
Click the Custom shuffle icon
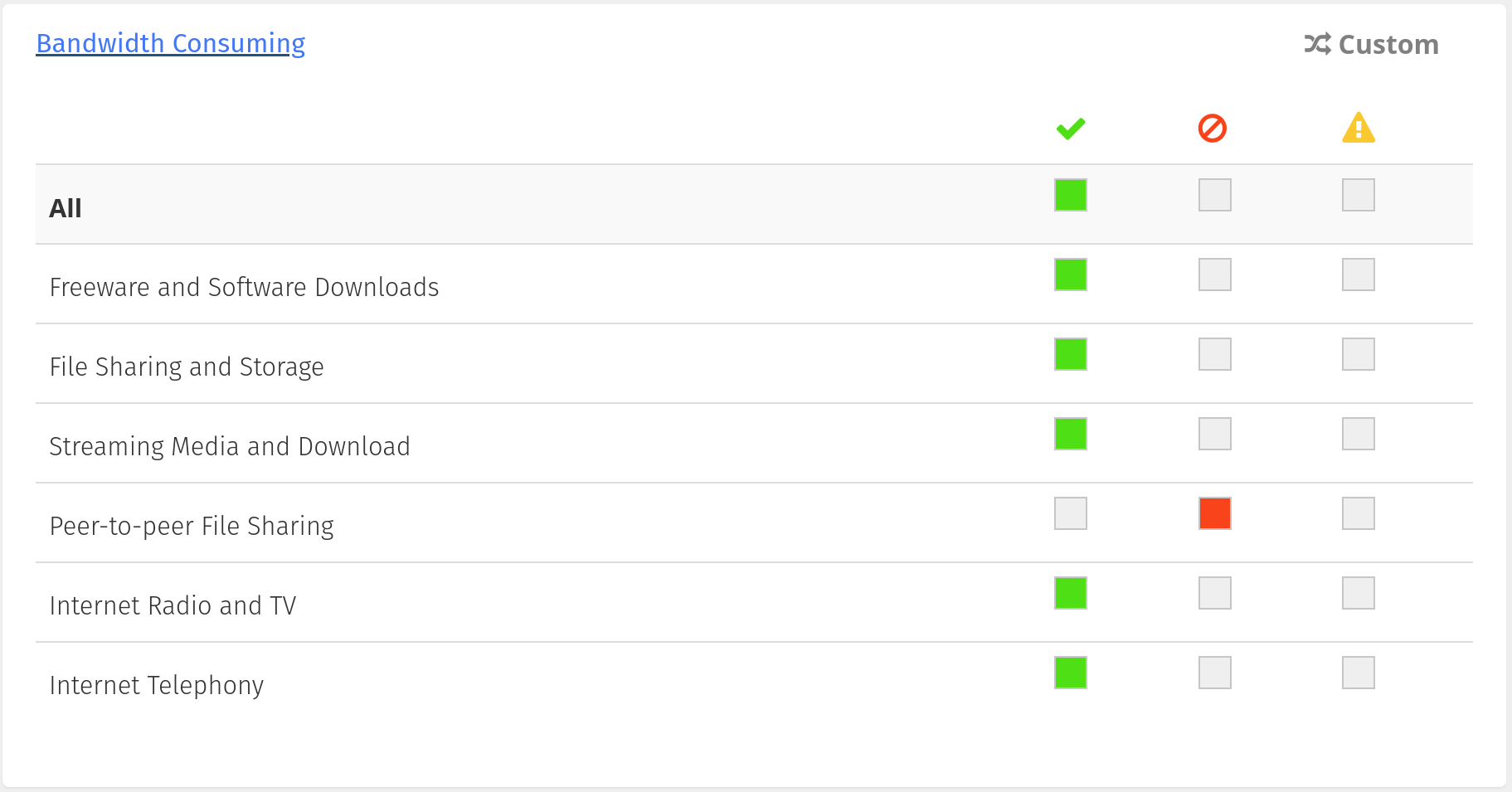tap(1317, 44)
